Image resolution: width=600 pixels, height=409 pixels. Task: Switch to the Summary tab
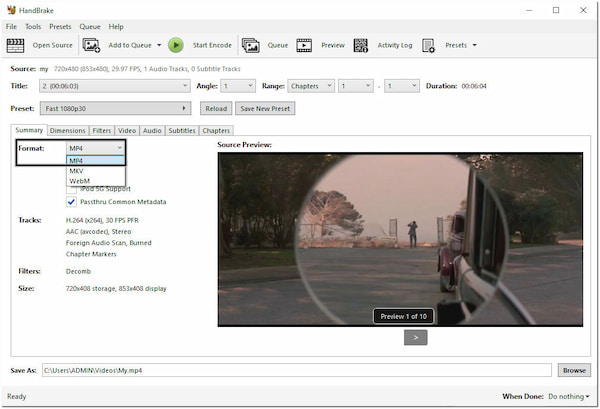(x=29, y=130)
